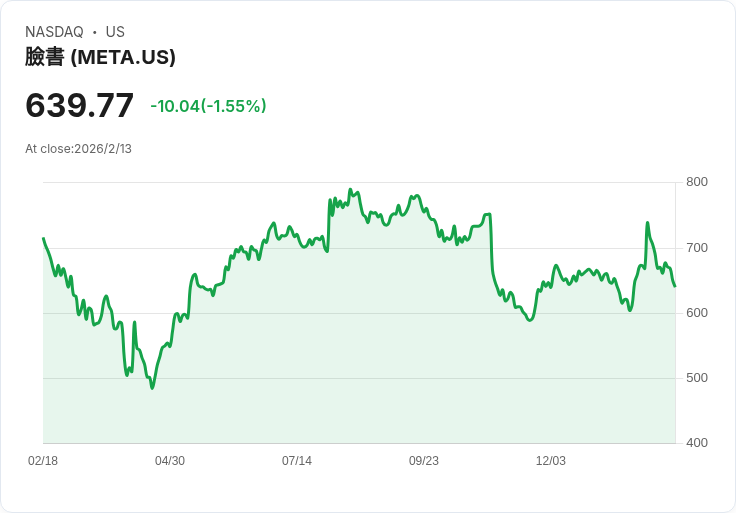Click the 400 y-axis price label
Viewport: 736px width, 513px height.
pyautogui.click(x=697, y=443)
